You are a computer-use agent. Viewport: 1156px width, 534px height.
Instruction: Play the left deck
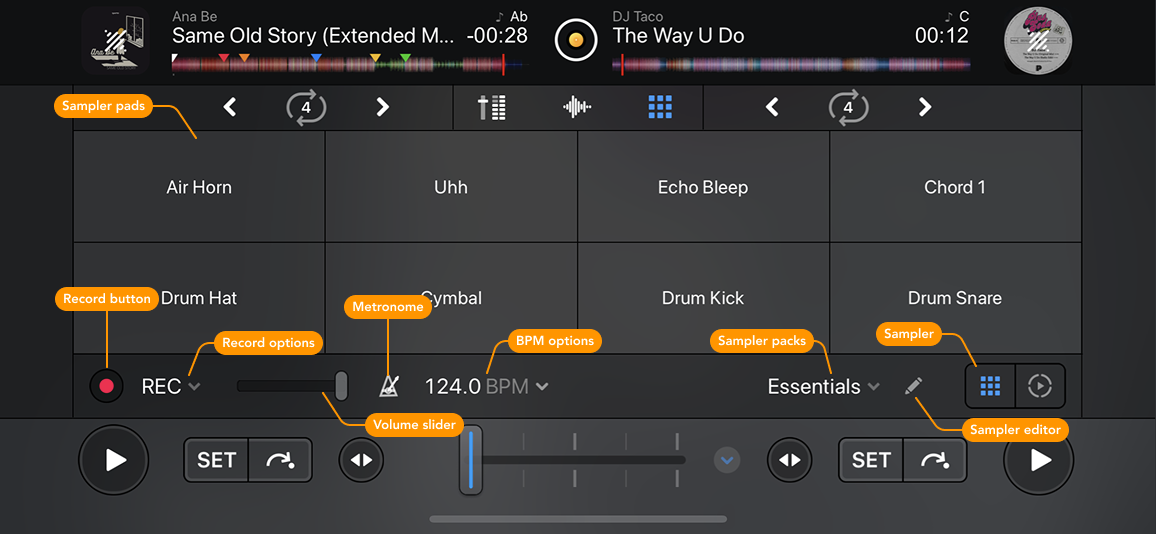coord(114,460)
